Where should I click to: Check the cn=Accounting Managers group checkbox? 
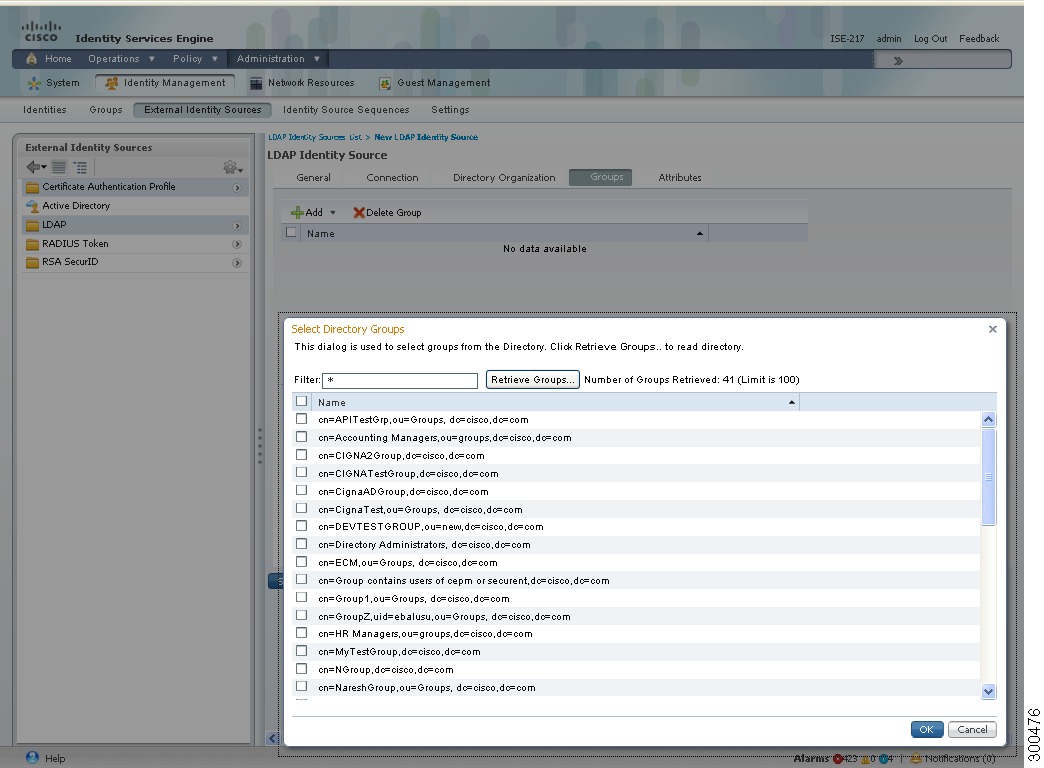tap(302, 437)
